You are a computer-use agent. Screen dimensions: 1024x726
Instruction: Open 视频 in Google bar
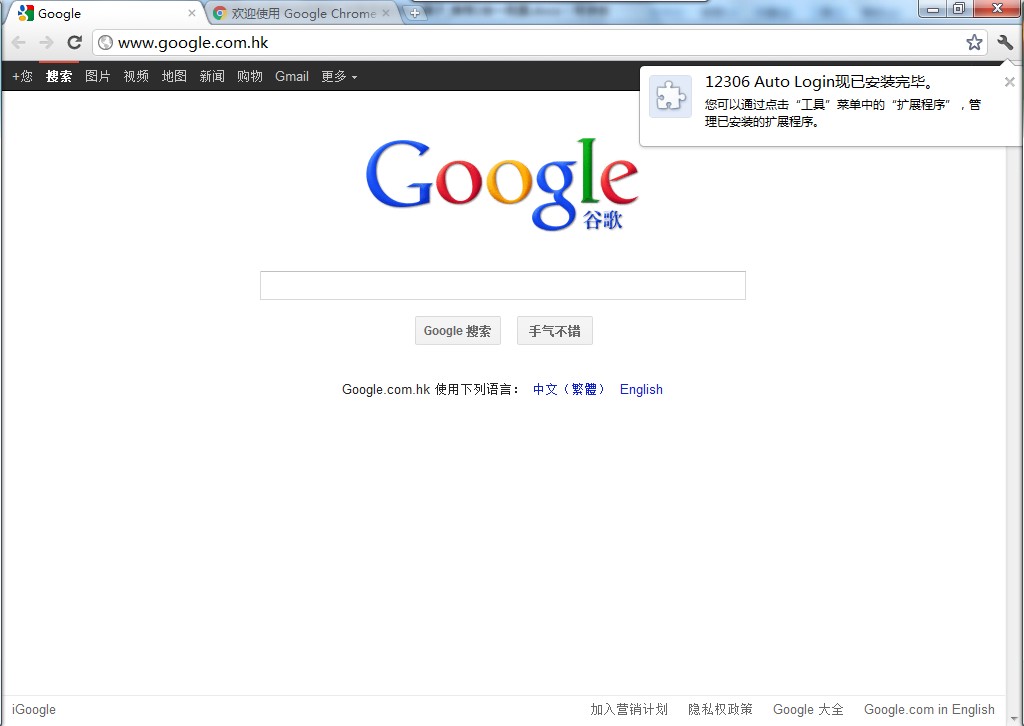[136, 76]
